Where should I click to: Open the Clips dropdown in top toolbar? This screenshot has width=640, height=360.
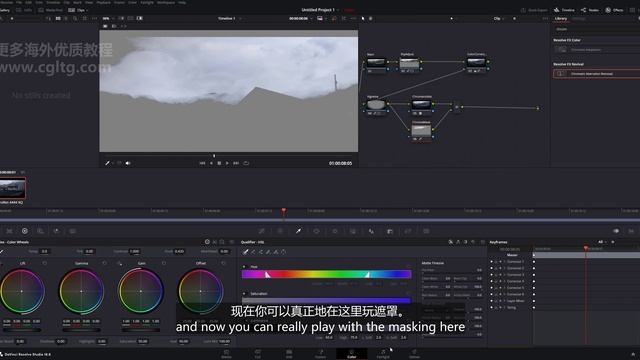(79, 10)
